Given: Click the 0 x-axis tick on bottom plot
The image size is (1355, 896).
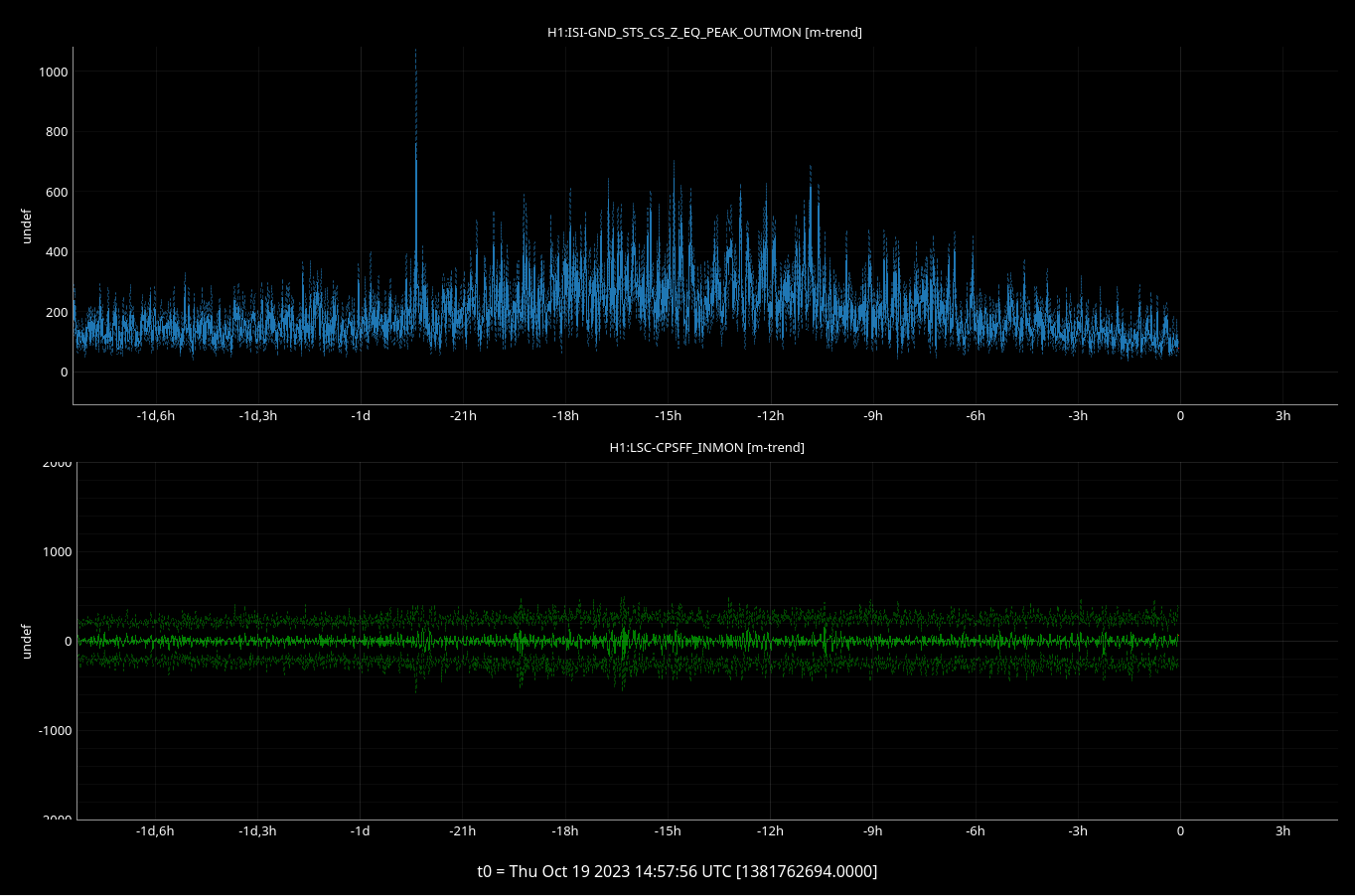Looking at the screenshot, I should click(x=1180, y=831).
